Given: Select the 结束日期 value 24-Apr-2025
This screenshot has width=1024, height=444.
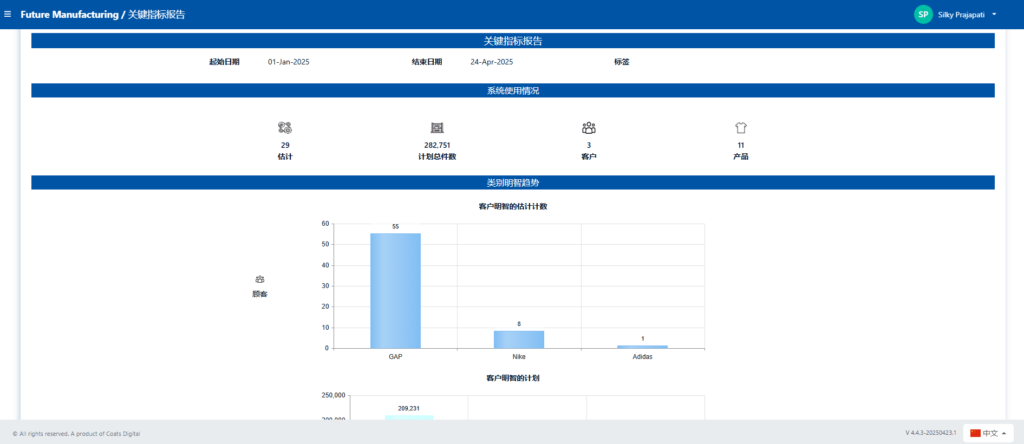Looking at the screenshot, I should (491, 62).
